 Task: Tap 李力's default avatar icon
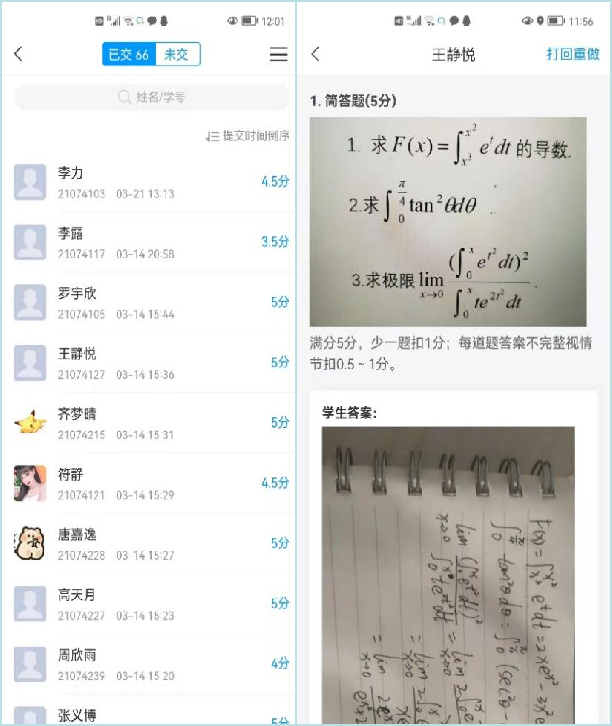(x=30, y=182)
